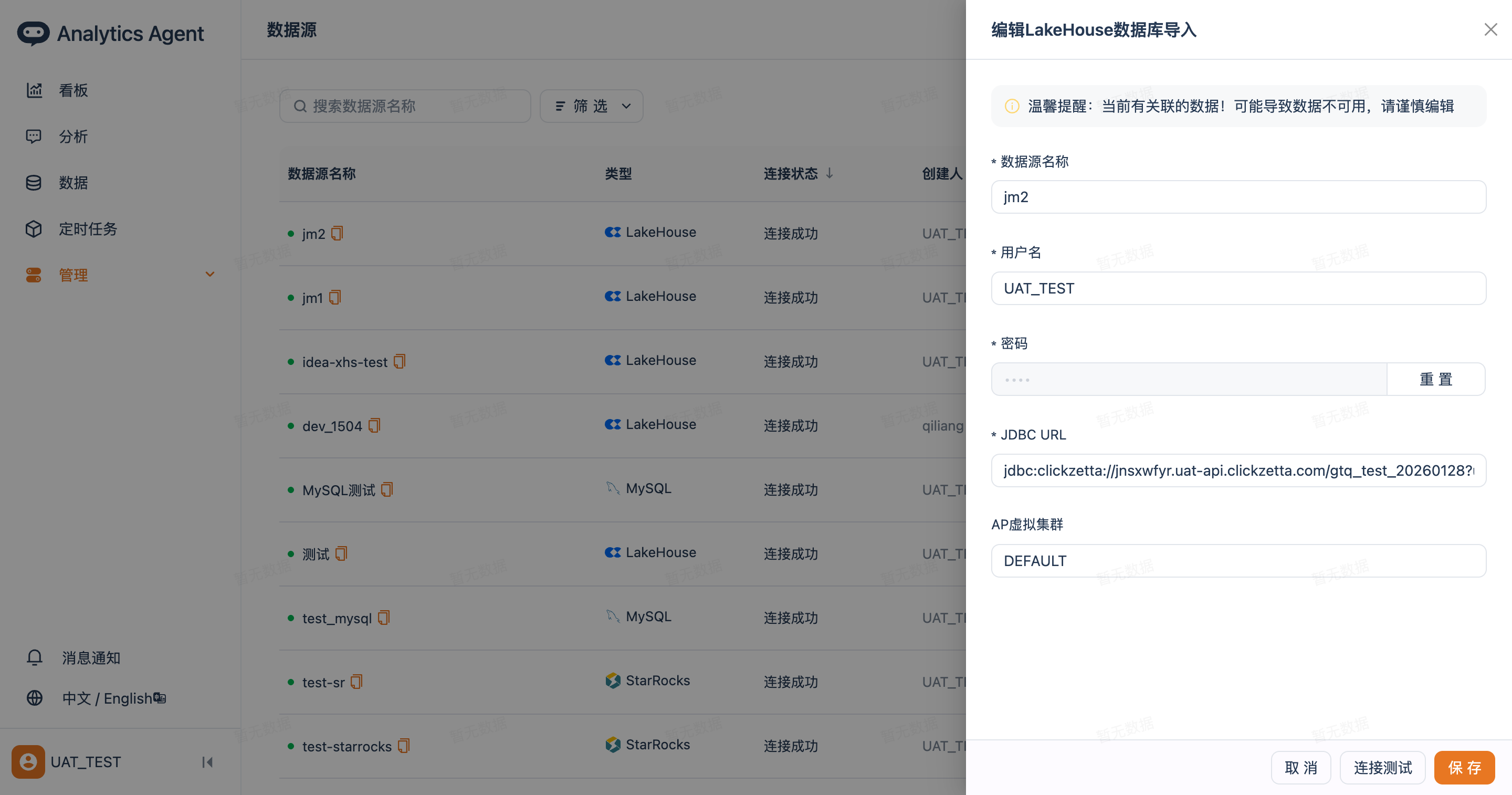1512x795 pixels.
Task: Collapse the sidebar with the arrow icon
Action: (207, 762)
